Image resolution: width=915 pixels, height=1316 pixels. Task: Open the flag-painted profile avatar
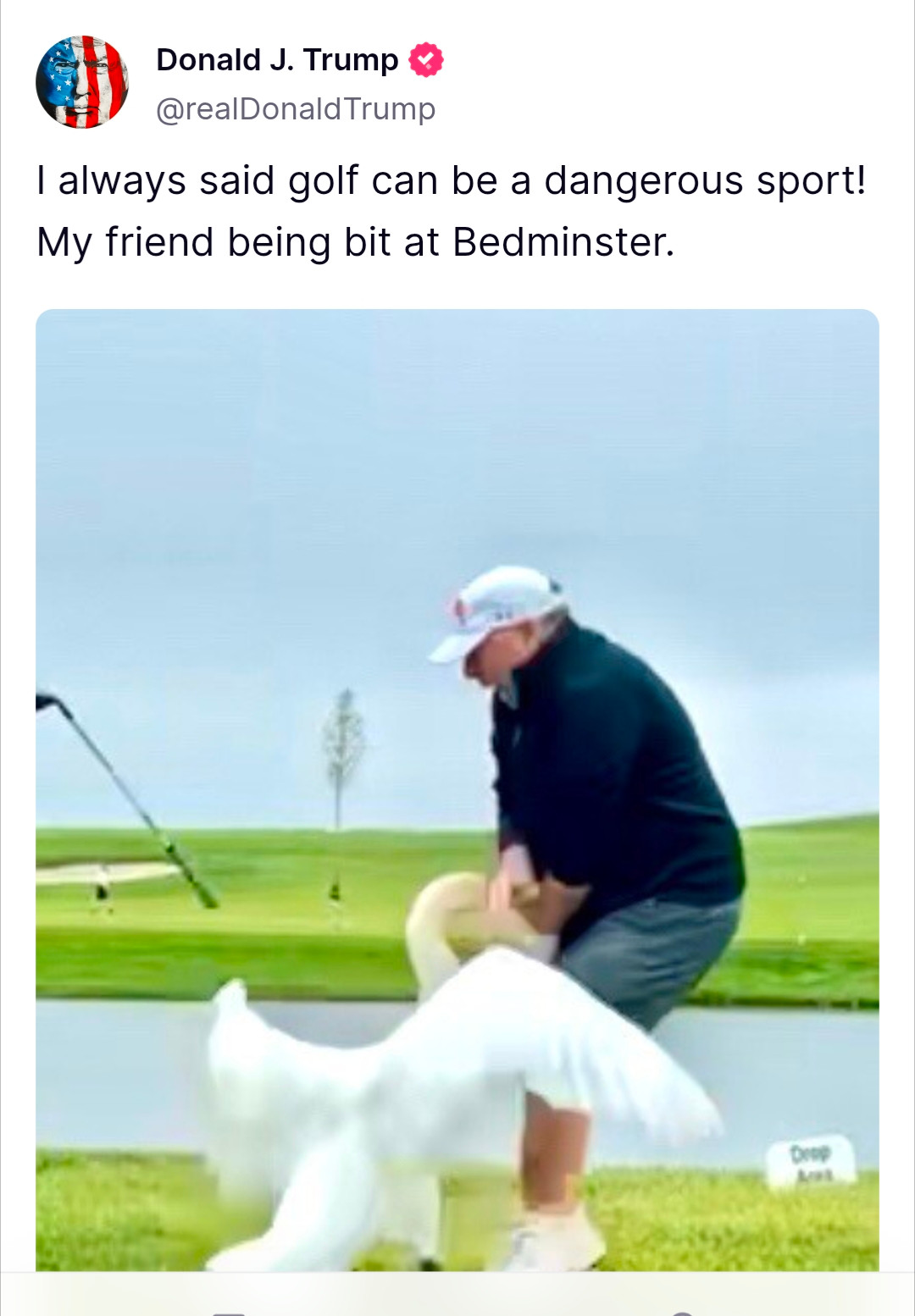82,82
